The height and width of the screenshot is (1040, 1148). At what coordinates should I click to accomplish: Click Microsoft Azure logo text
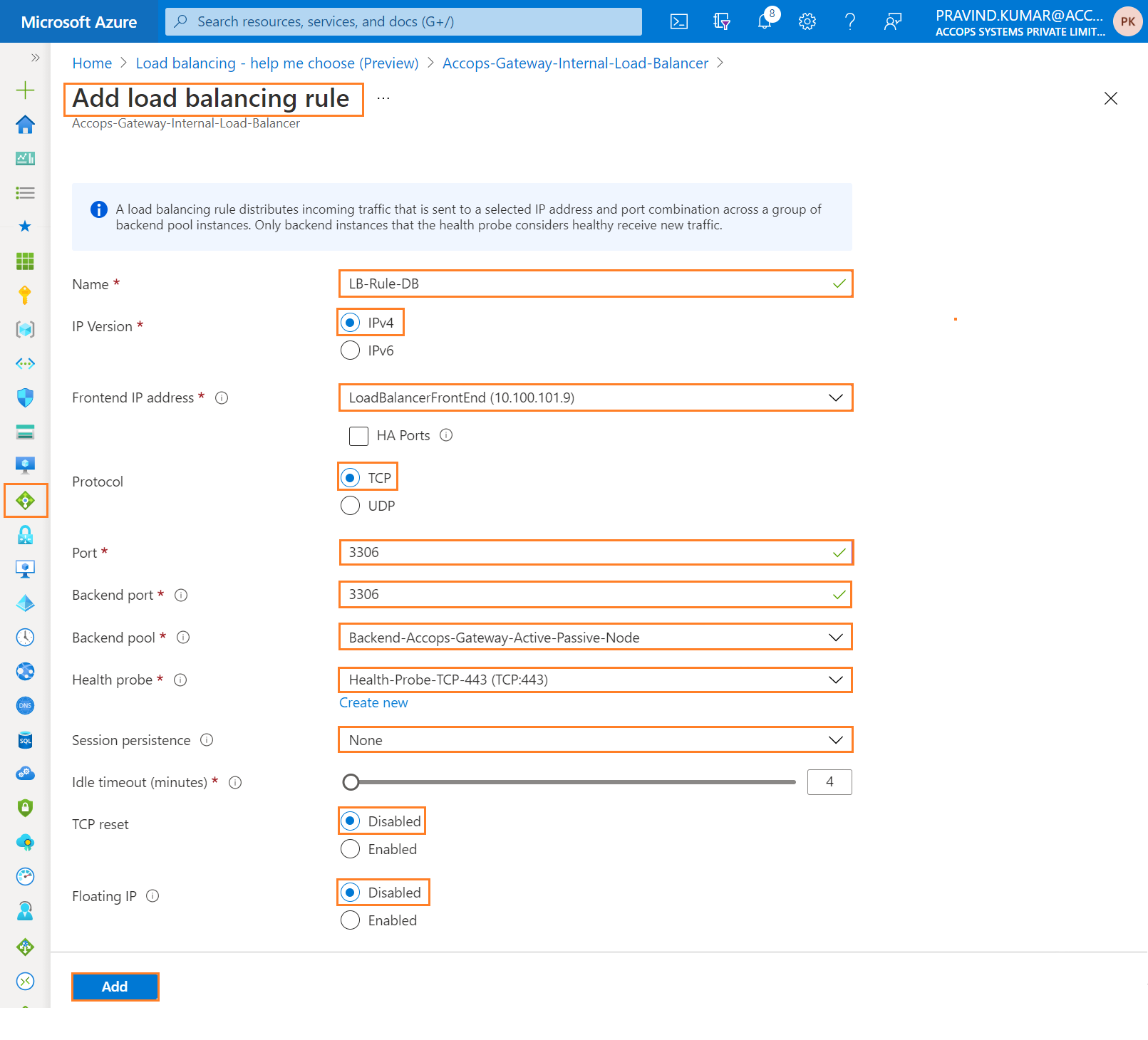pos(79,22)
